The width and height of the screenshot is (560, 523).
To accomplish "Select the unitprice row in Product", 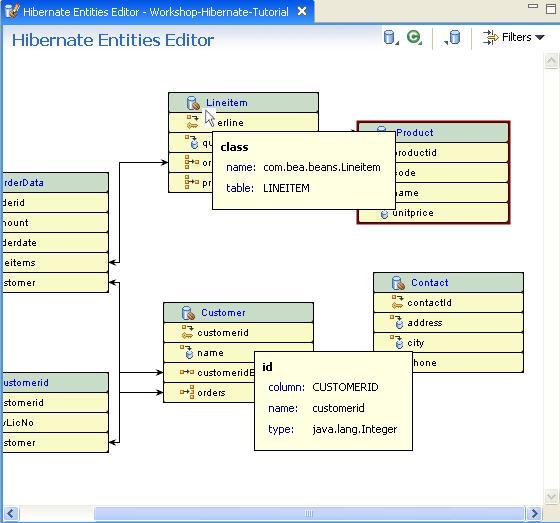I will 433,213.
